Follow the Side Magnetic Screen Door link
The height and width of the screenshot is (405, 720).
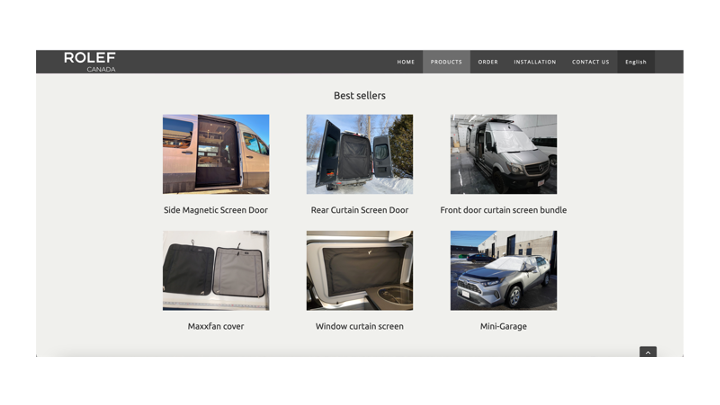pos(216,210)
